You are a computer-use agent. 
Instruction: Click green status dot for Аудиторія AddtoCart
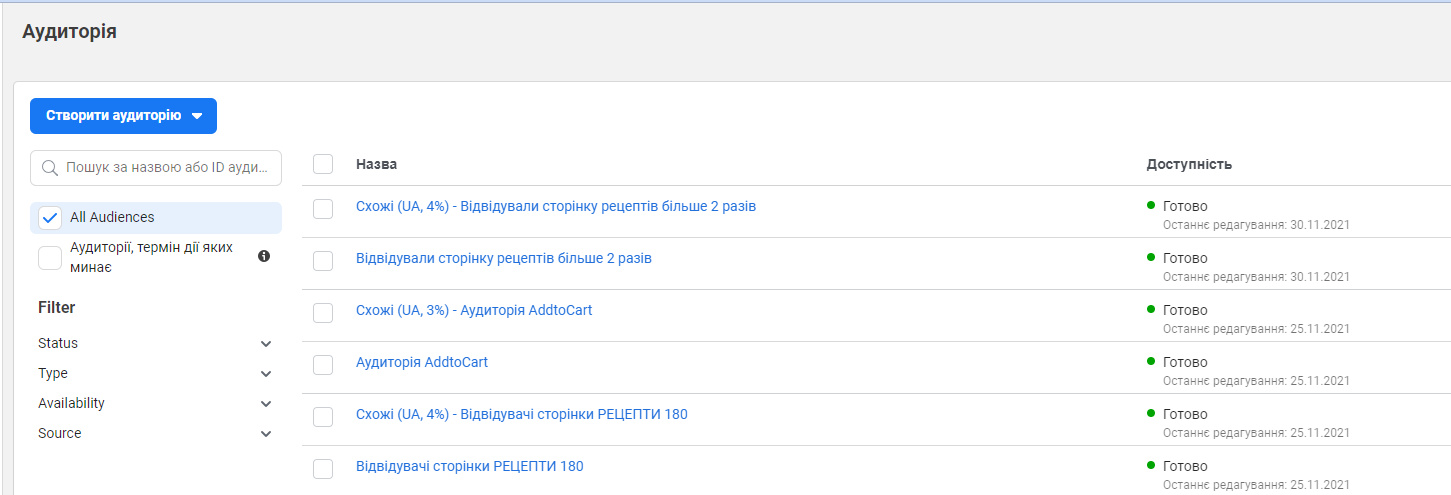pos(1151,361)
